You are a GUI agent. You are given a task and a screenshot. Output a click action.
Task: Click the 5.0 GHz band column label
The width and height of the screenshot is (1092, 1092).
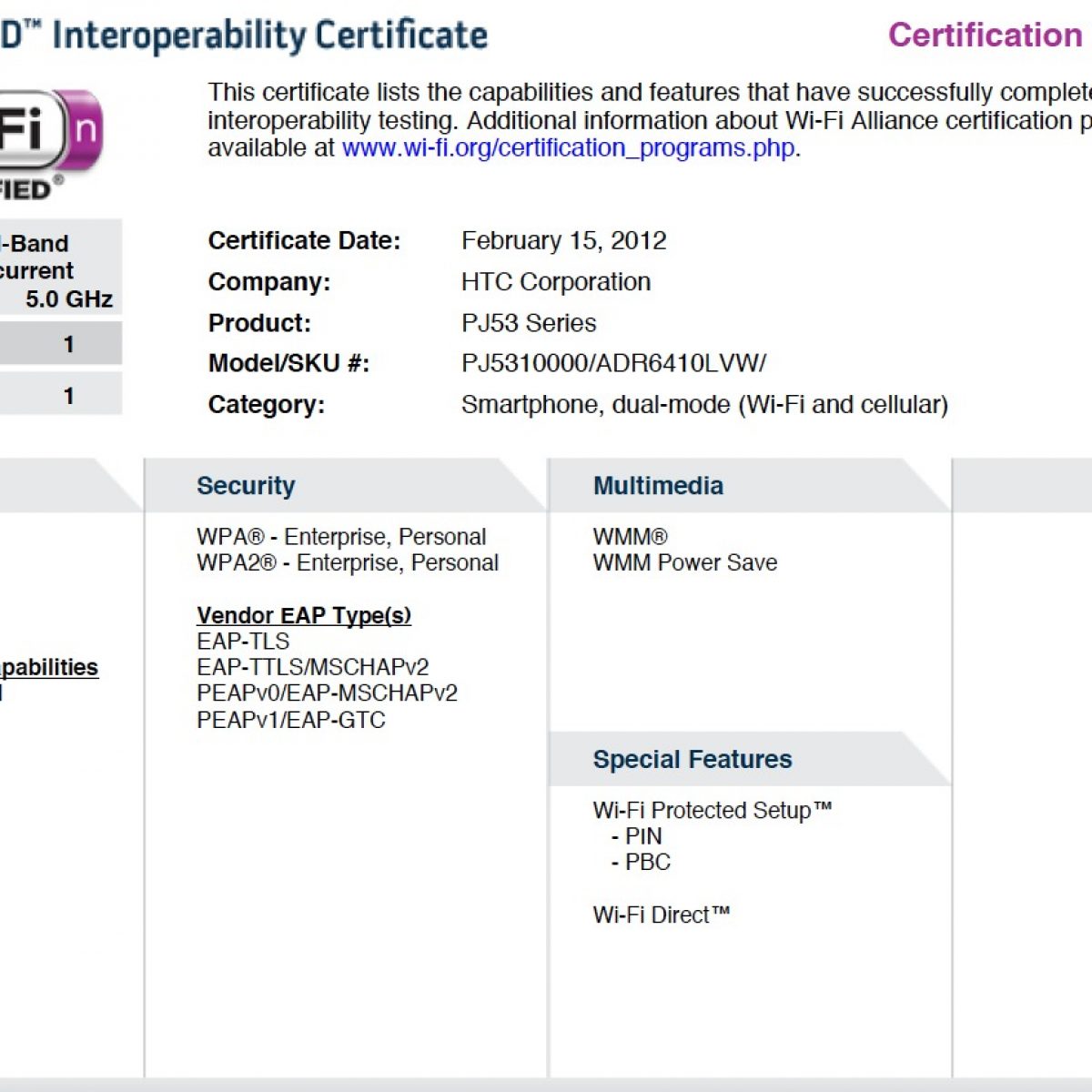coord(68,299)
